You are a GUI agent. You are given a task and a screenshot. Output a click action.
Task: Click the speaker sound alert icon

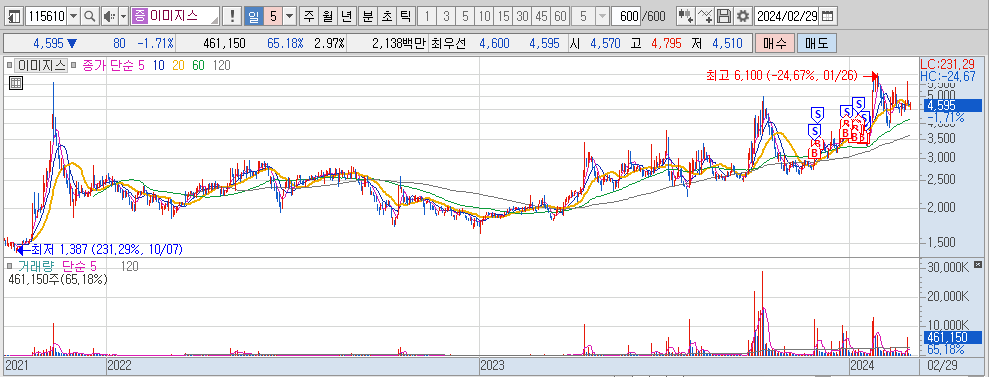point(109,16)
